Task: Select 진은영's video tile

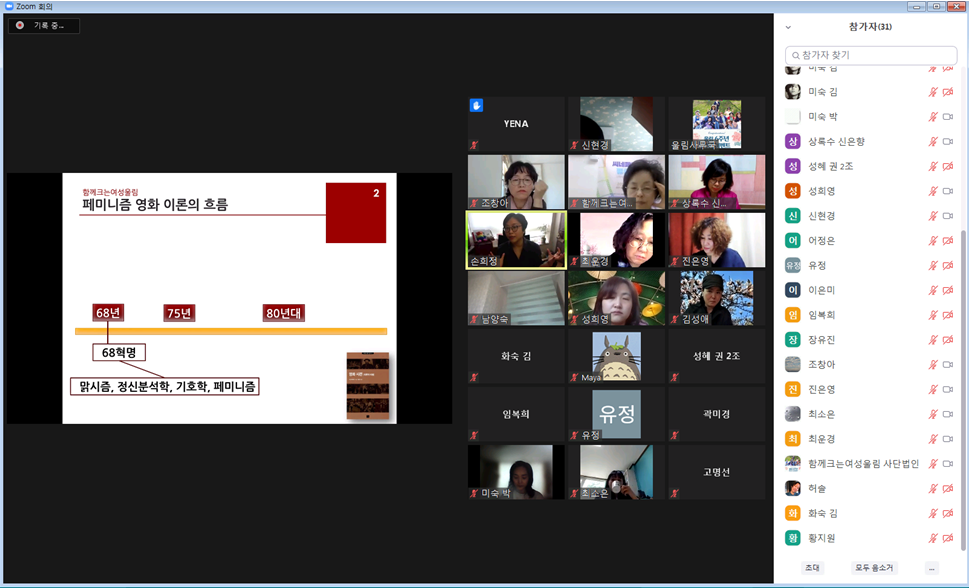Action: (716, 240)
